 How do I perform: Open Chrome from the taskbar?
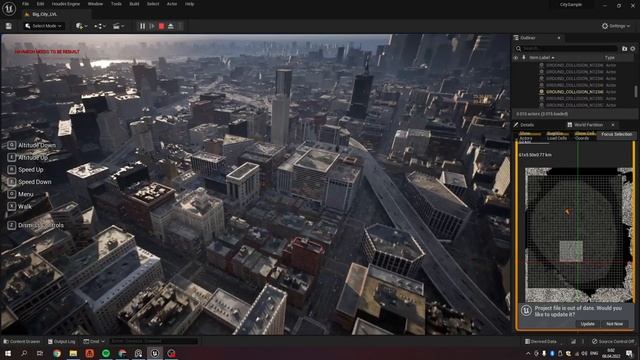point(57,353)
